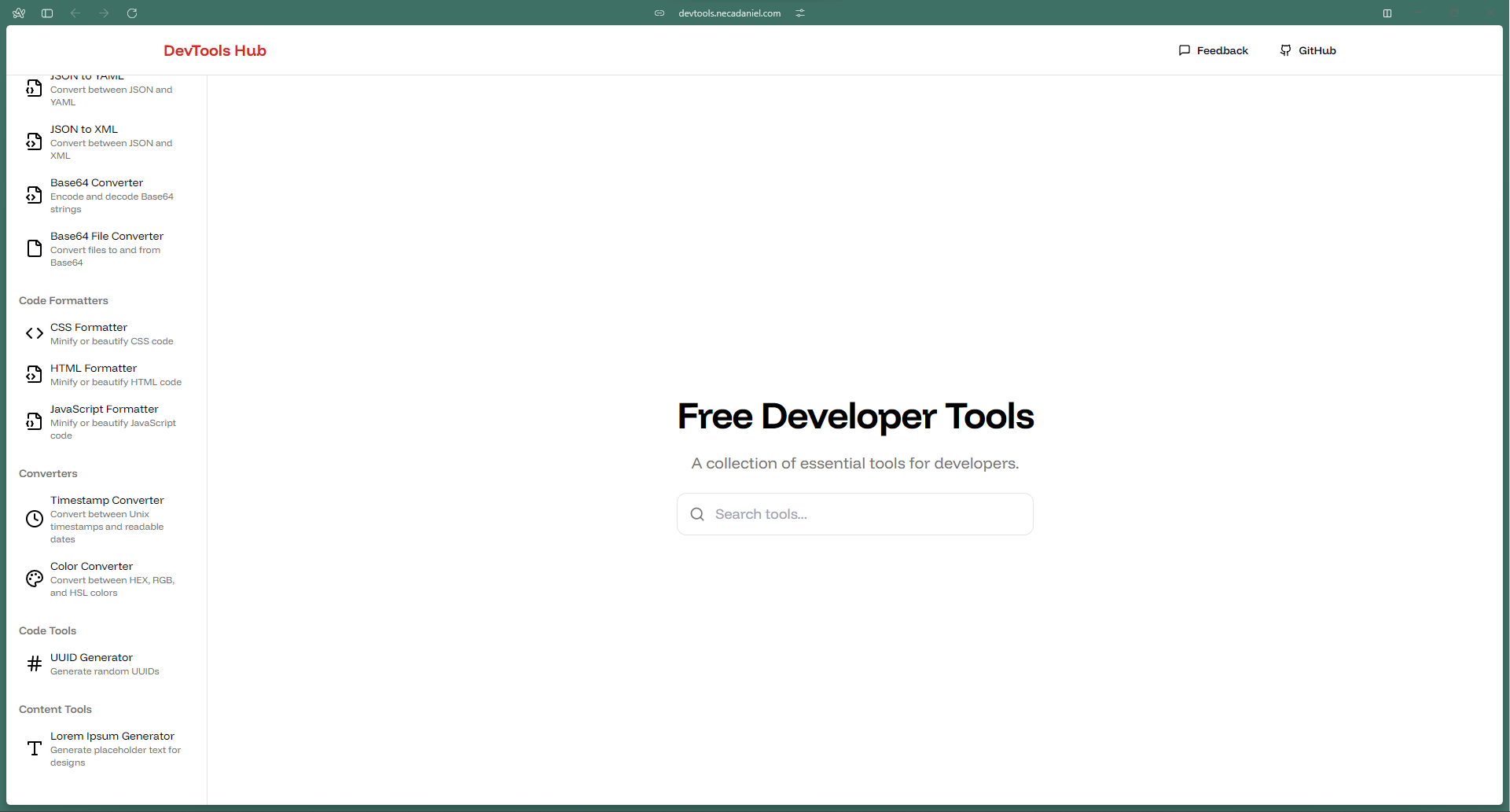Click the Code Tools section heading
The image size is (1510, 812).
(x=47, y=630)
